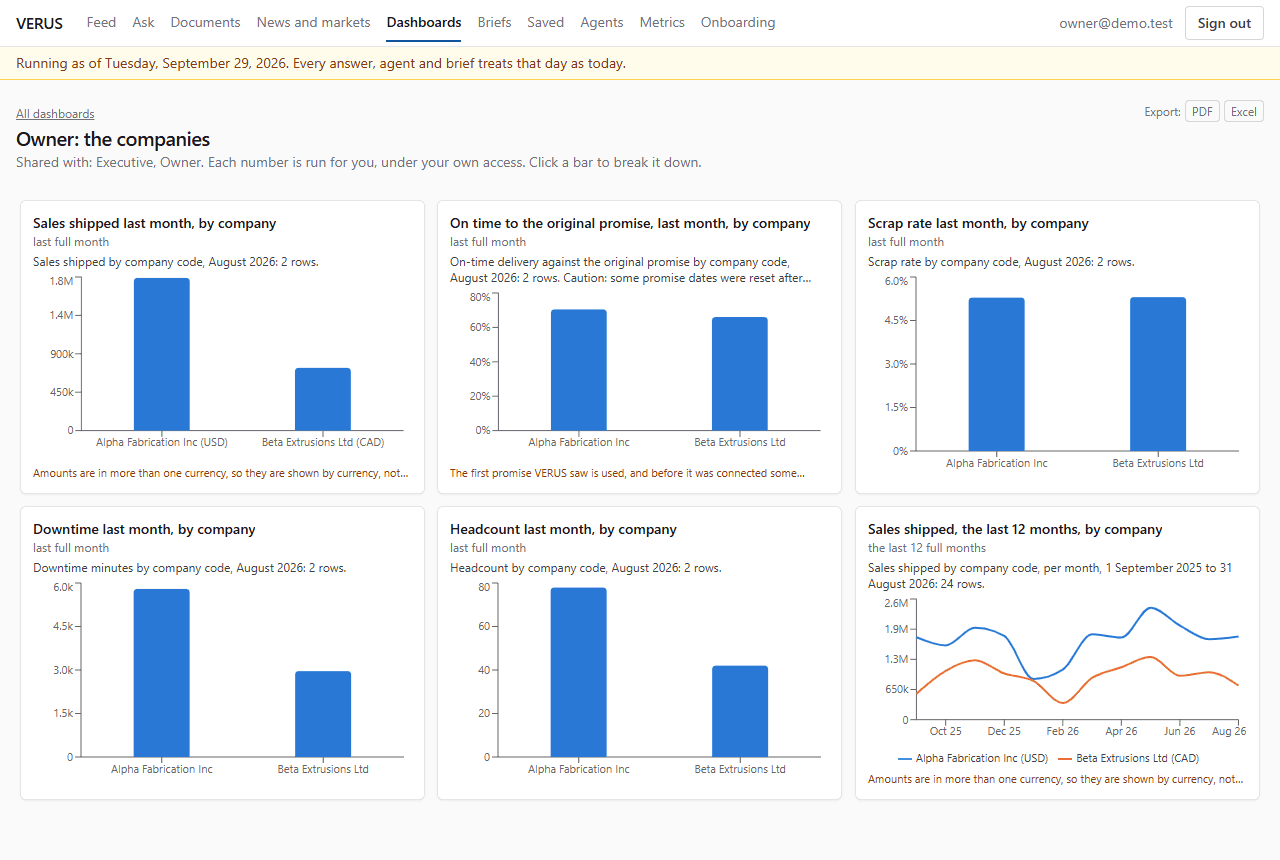The height and width of the screenshot is (860, 1280).
Task: Click the 'Feb 26' axis label
Action: click(1063, 731)
